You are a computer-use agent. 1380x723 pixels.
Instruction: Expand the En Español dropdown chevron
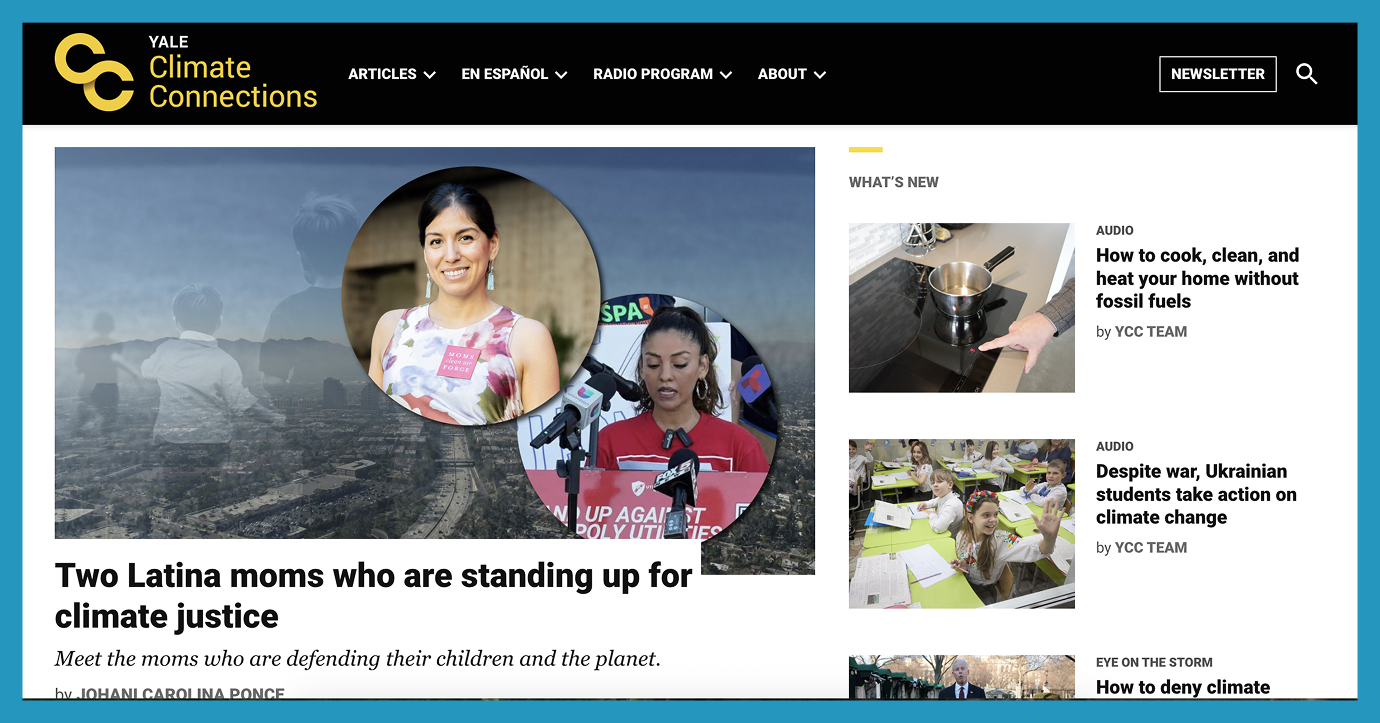[x=561, y=75]
